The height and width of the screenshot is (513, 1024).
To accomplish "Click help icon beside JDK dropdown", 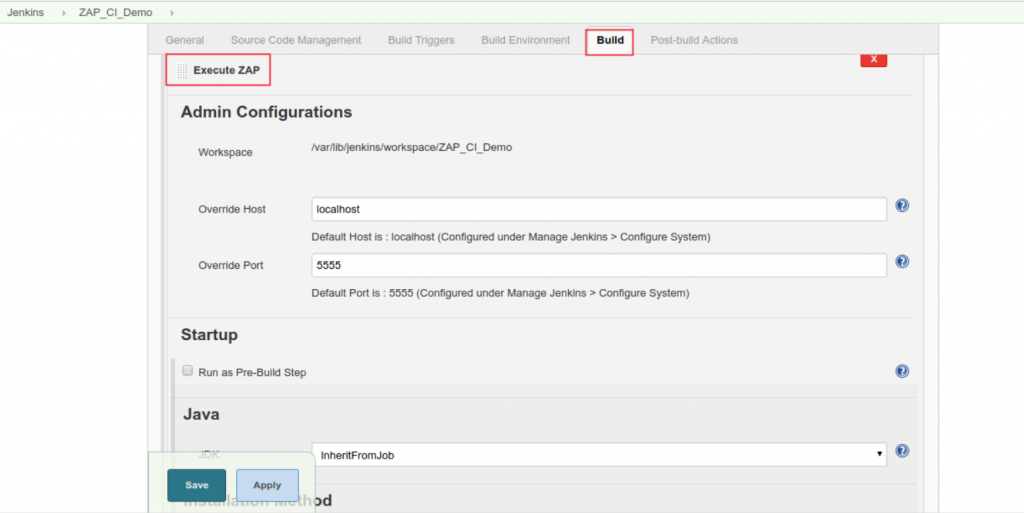I will 902,451.
